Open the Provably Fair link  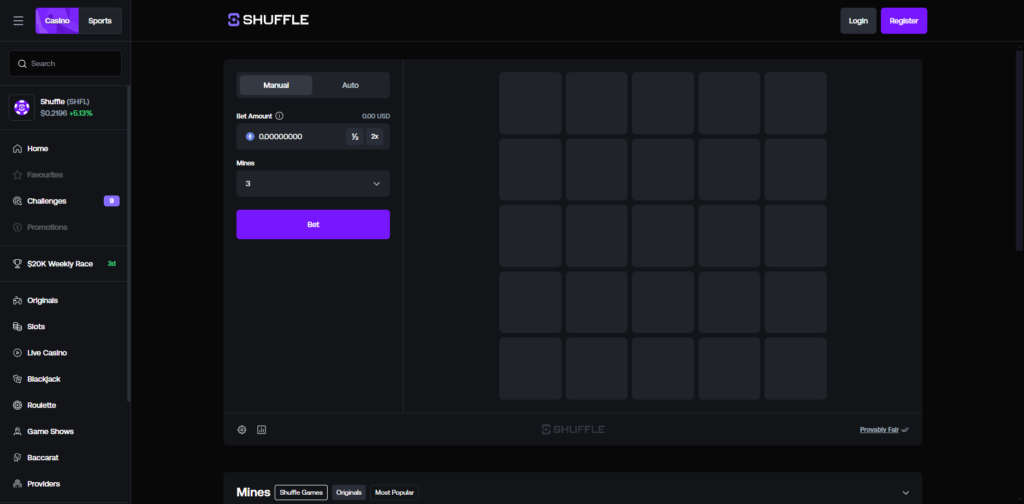click(879, 430)
